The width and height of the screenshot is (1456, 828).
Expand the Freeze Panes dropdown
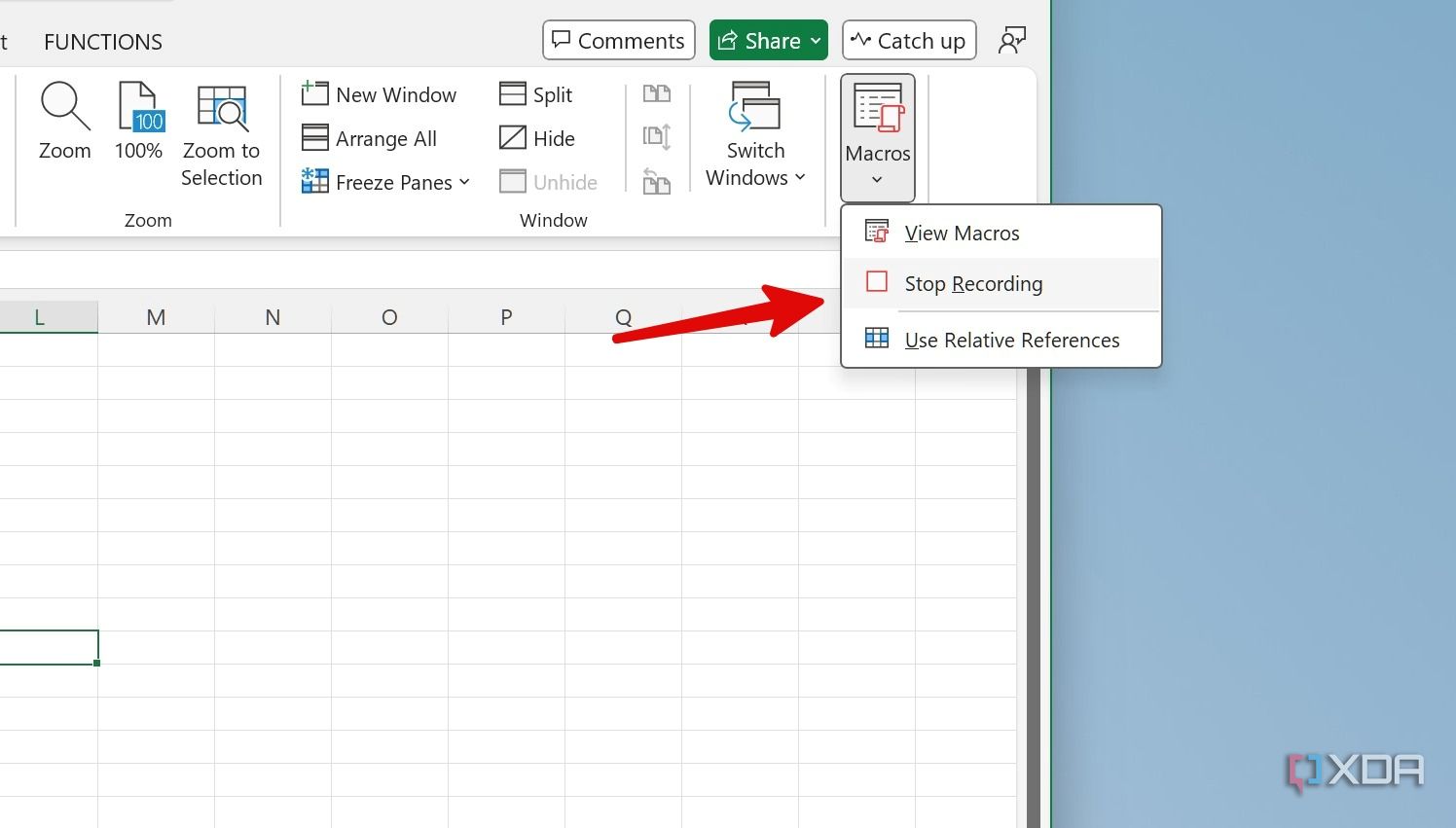coord(466,182)
